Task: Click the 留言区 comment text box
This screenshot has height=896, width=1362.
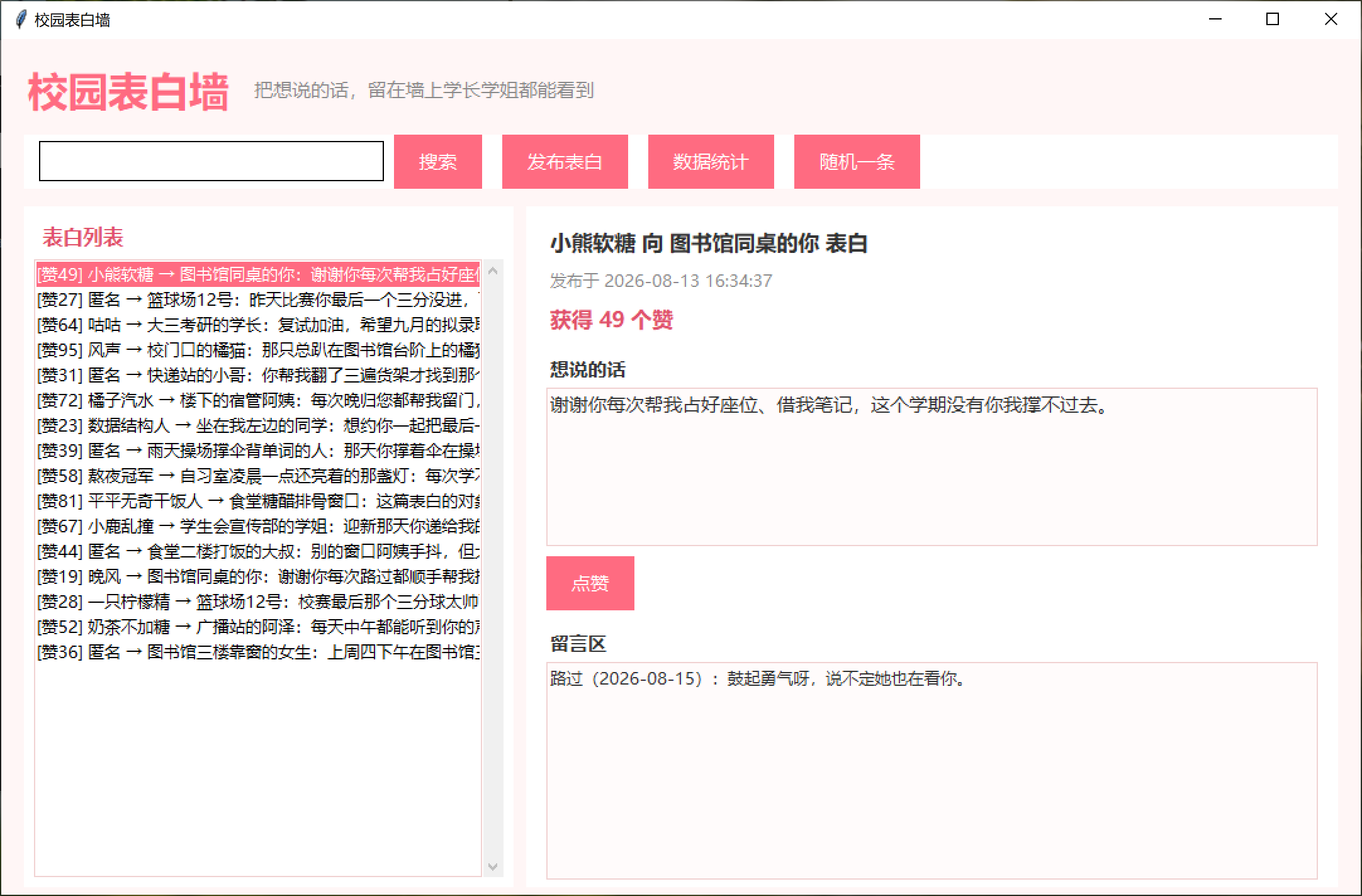Action: click(x=931, y=770)
